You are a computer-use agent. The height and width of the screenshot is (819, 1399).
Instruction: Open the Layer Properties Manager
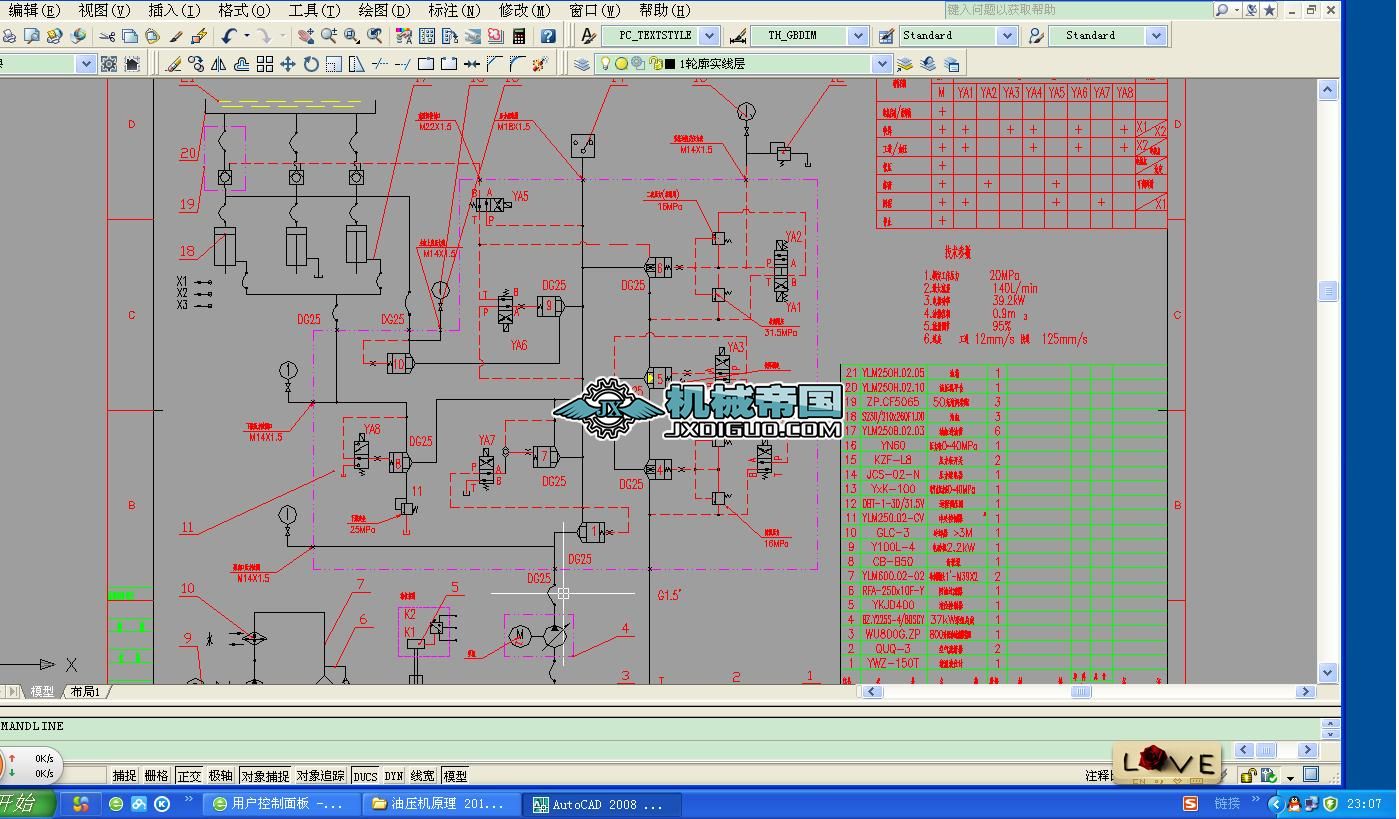click(x=581, y=64)
